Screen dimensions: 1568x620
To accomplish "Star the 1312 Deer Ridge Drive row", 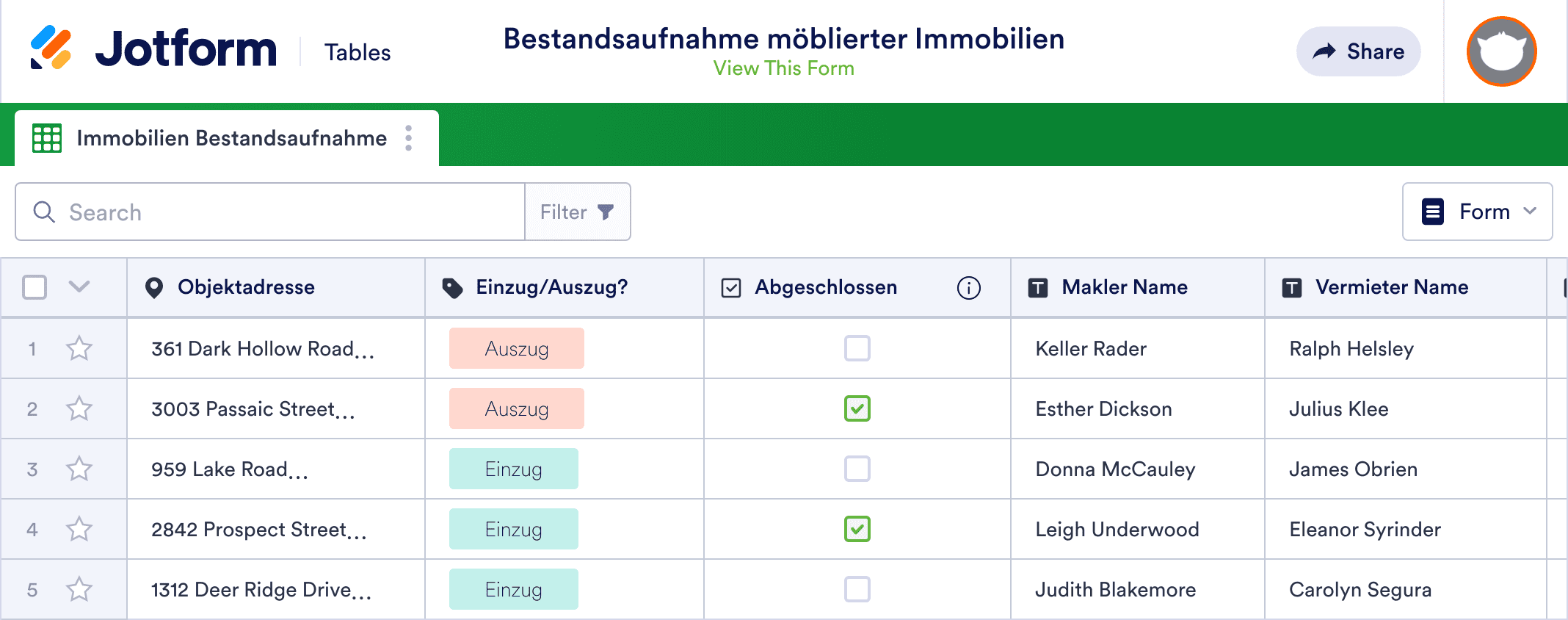I will tap(79, 589).
